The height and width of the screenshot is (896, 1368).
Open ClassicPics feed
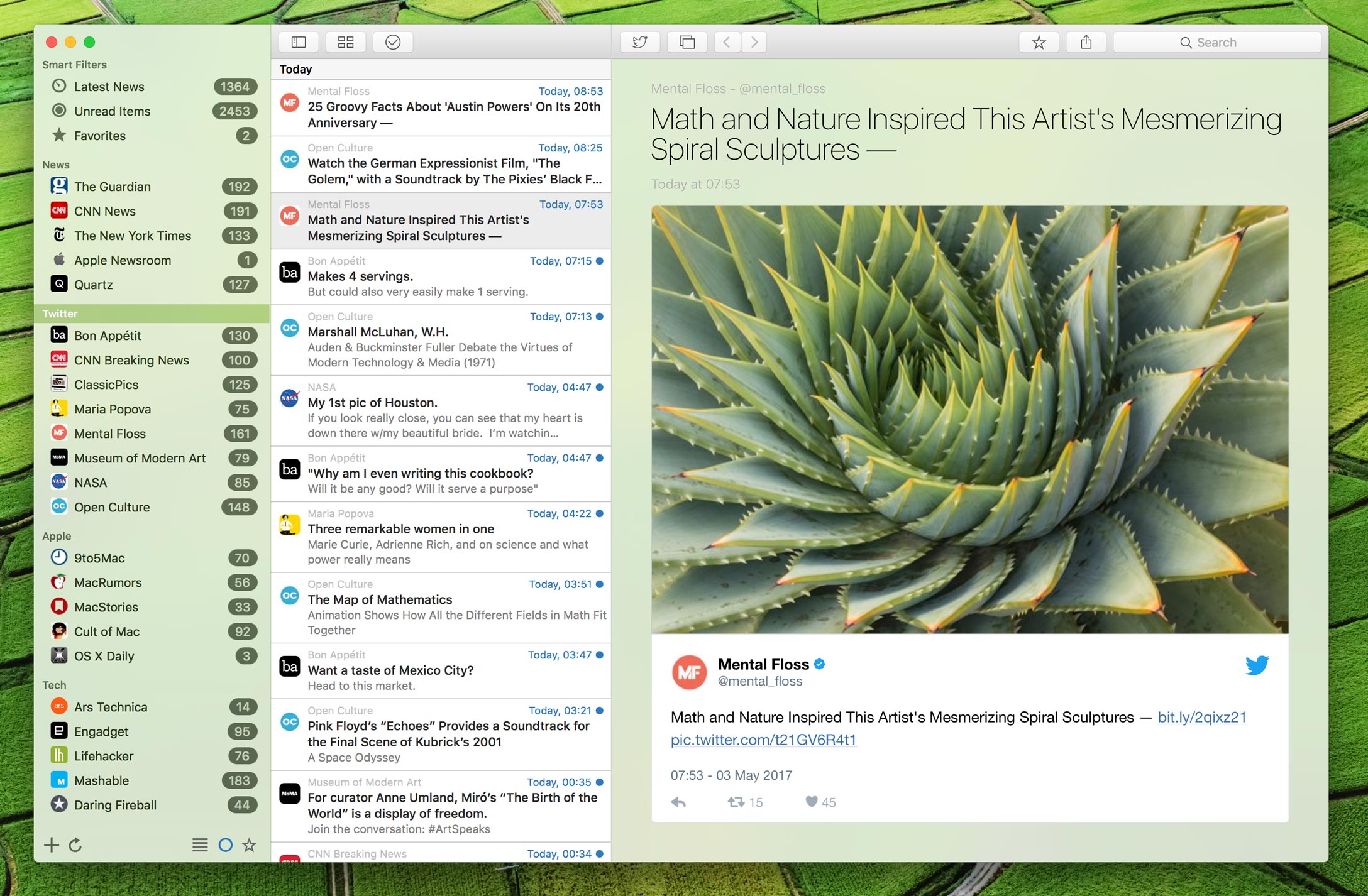pos(152,385)
